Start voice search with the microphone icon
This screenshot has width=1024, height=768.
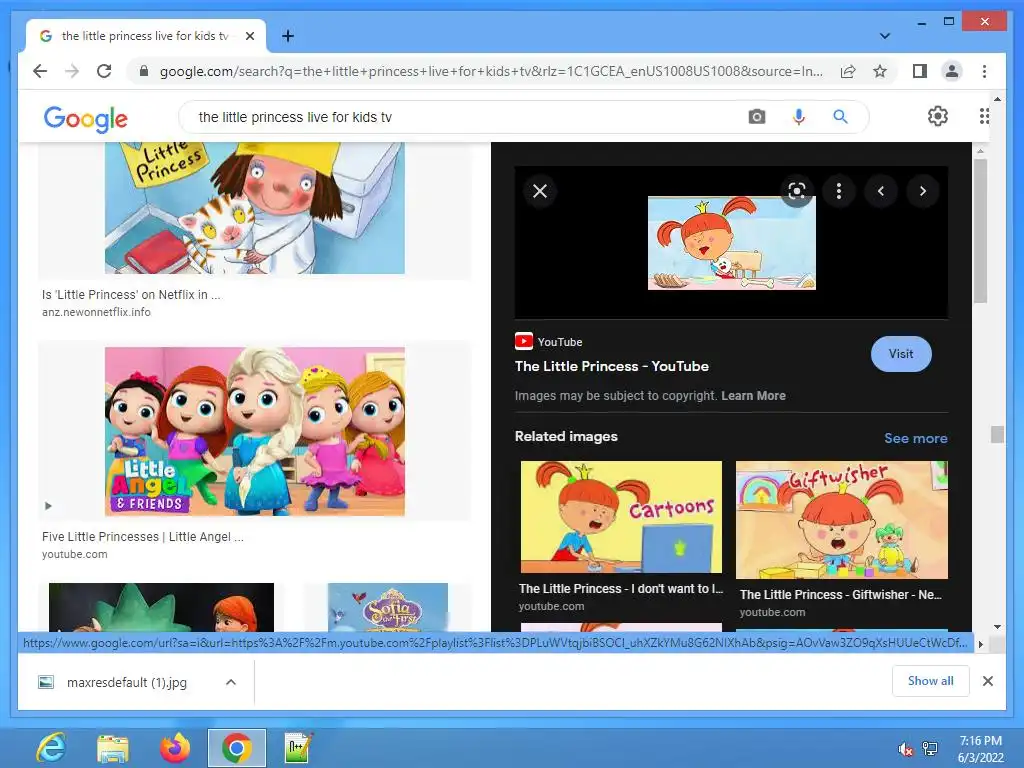point(798,117)
